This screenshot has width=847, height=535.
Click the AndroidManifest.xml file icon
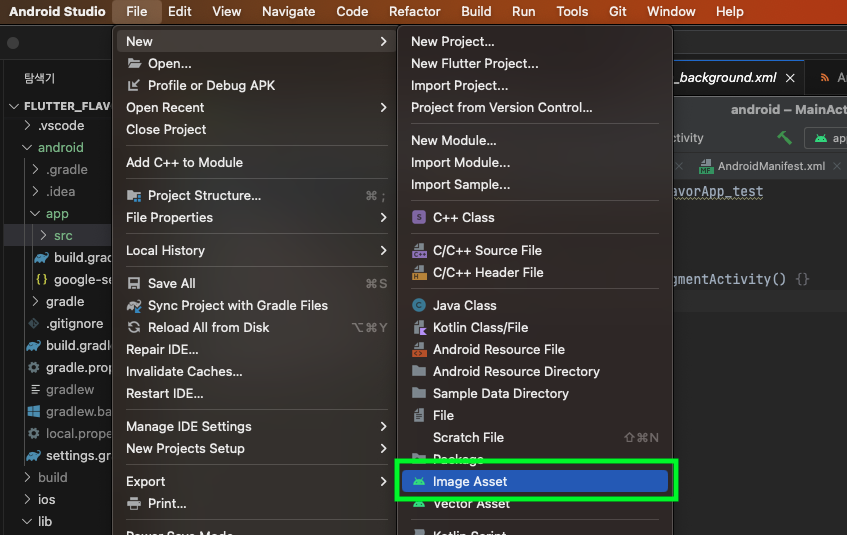[706, 166]
